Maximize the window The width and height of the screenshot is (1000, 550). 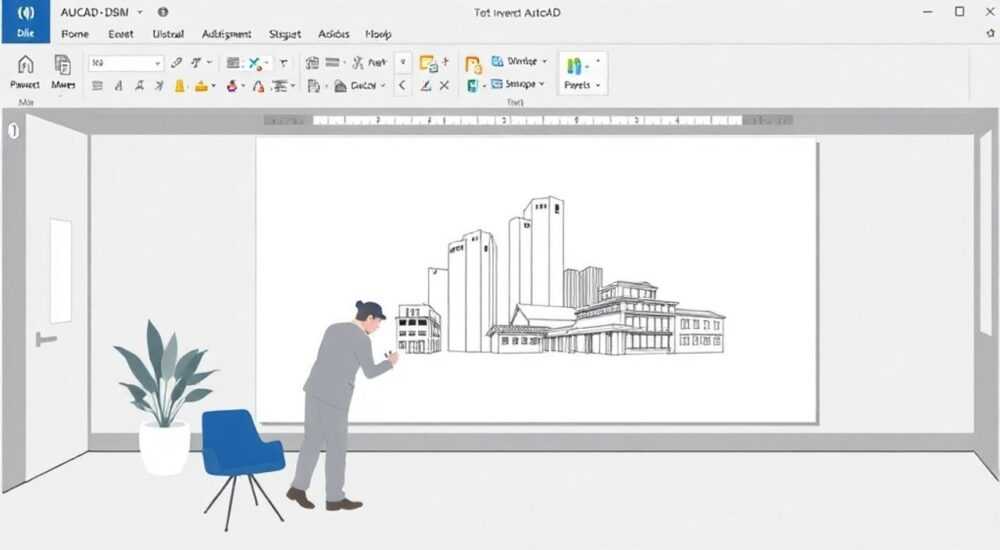[x=959, y=11]
